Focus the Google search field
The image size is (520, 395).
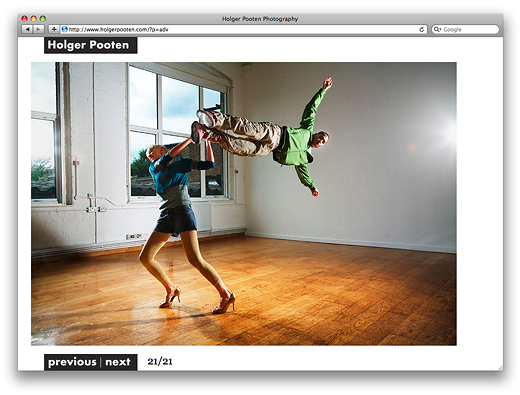coord(466,29)
